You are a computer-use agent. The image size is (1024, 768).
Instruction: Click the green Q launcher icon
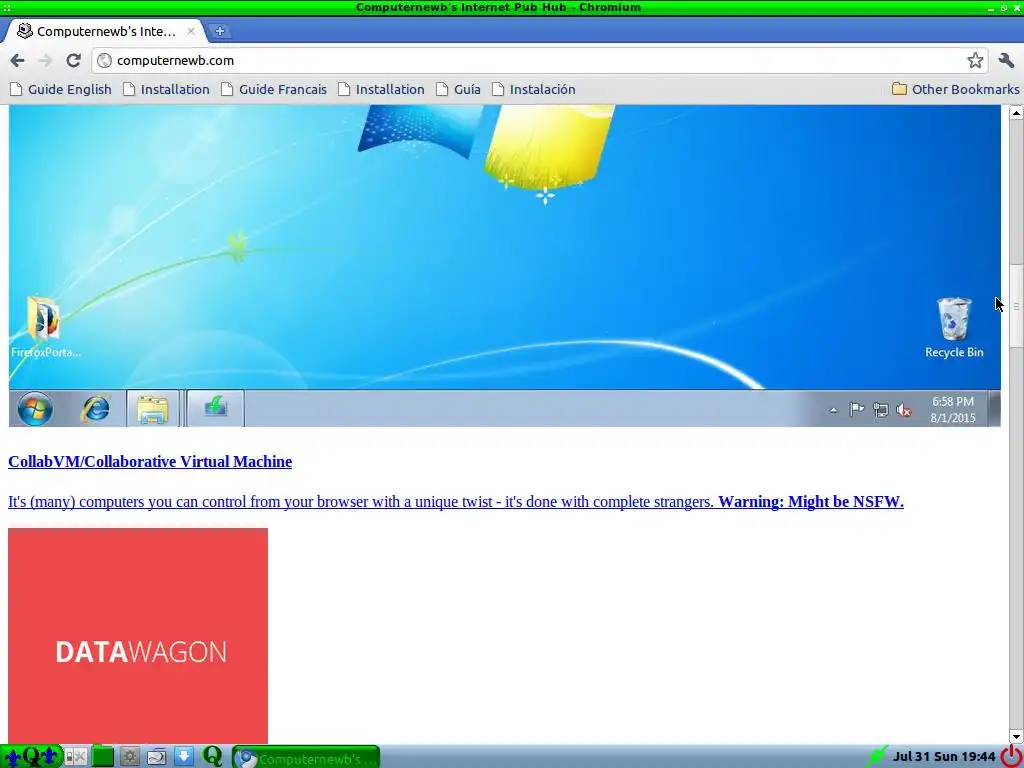(212, 756)
